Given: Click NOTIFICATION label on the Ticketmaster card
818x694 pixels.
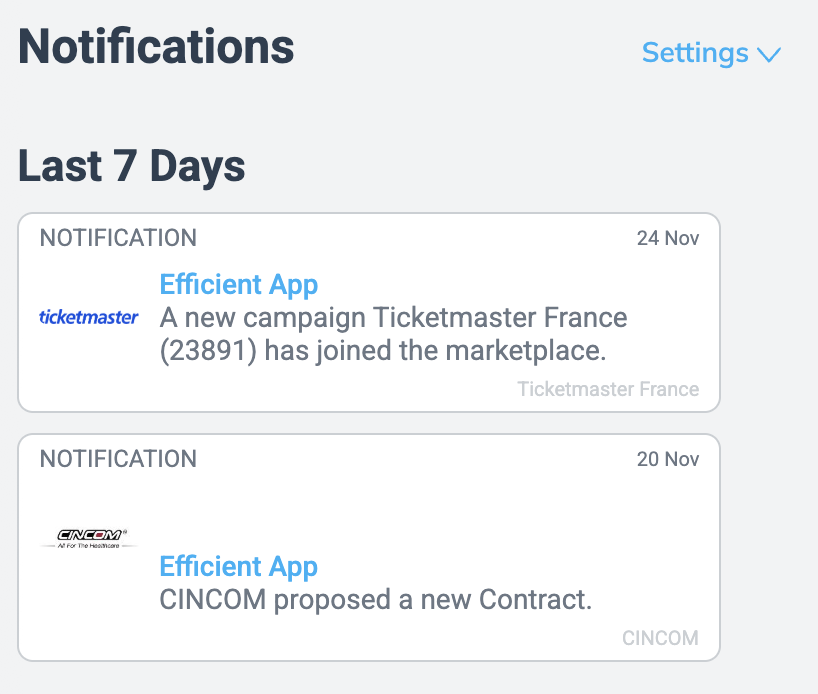Looking at the screenshot, I should 118,238.
